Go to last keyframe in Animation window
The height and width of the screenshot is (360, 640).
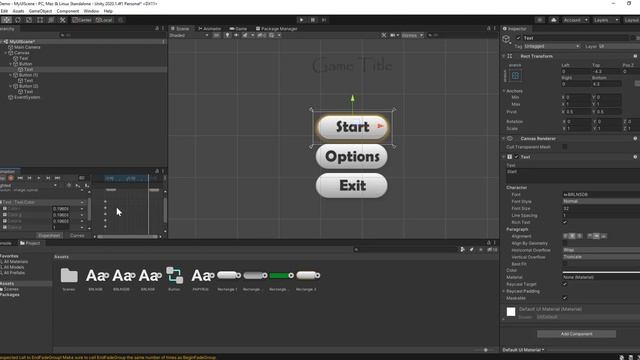coord(58,178)
